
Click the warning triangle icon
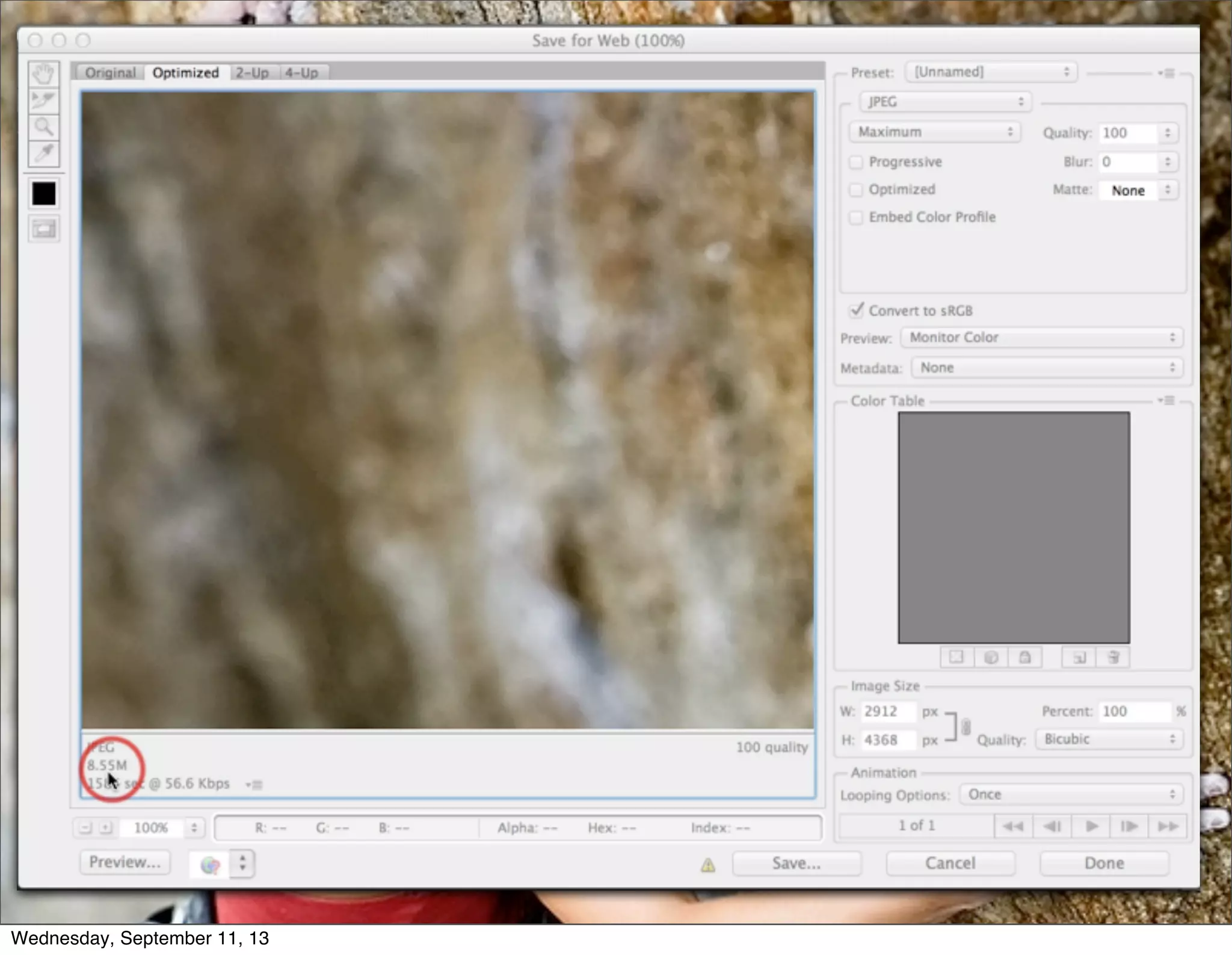(708, 865)
